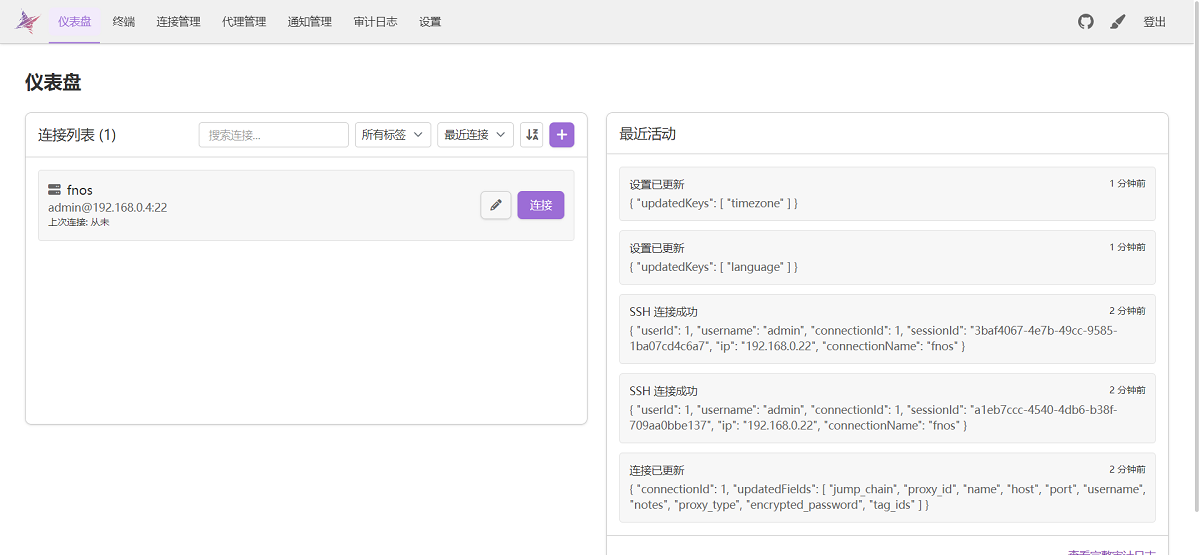Click the 搜索连接 search field
The height and width of the screenshot is (555, 1200).
click(273, 135)
